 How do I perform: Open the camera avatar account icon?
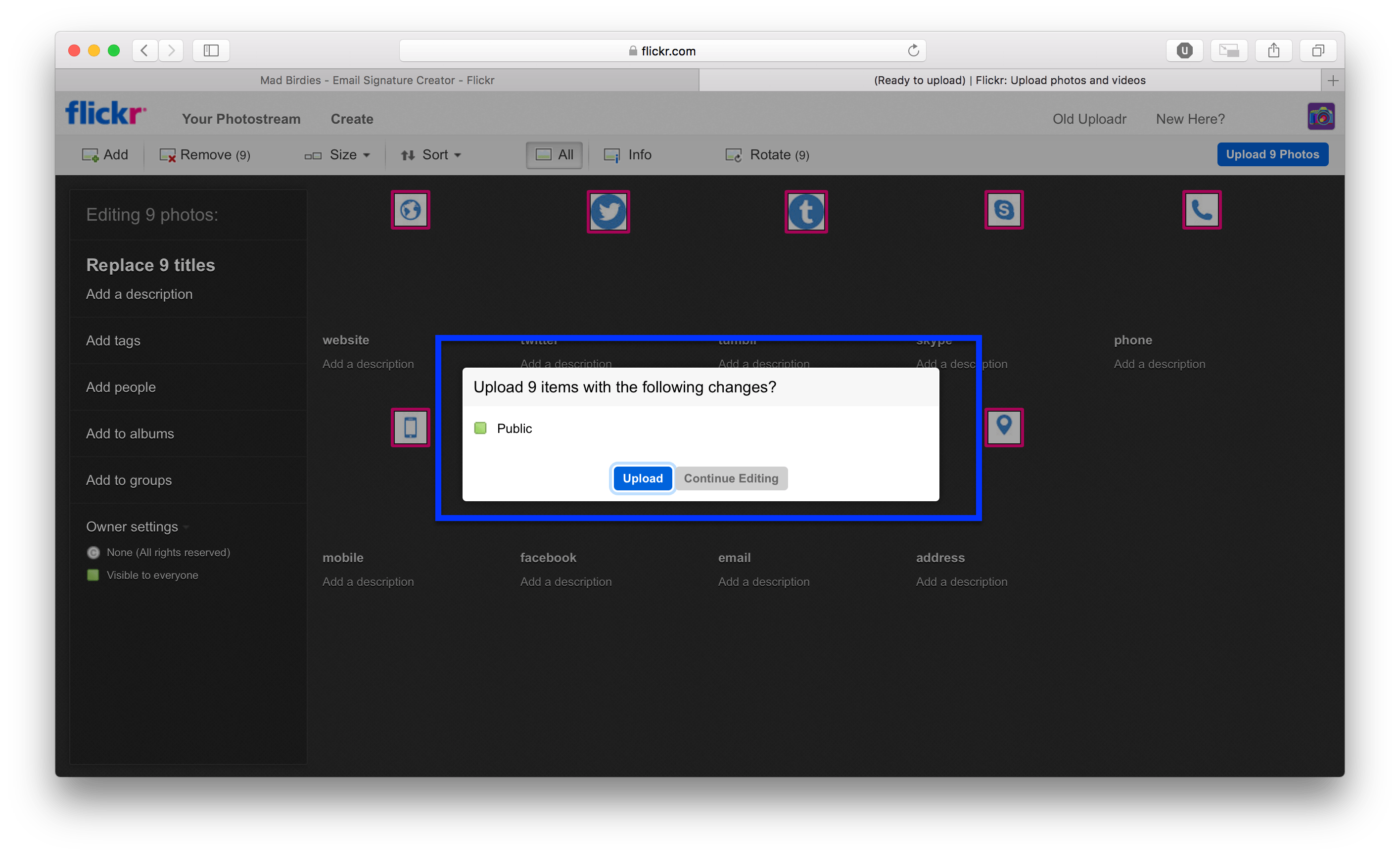[1320, 116]
